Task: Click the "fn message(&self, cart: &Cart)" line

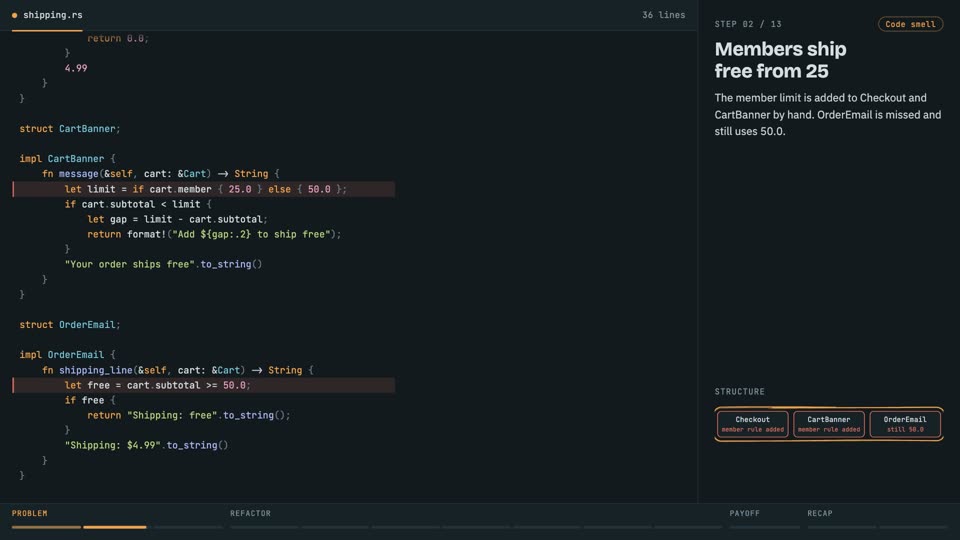Action: point(160,174)
